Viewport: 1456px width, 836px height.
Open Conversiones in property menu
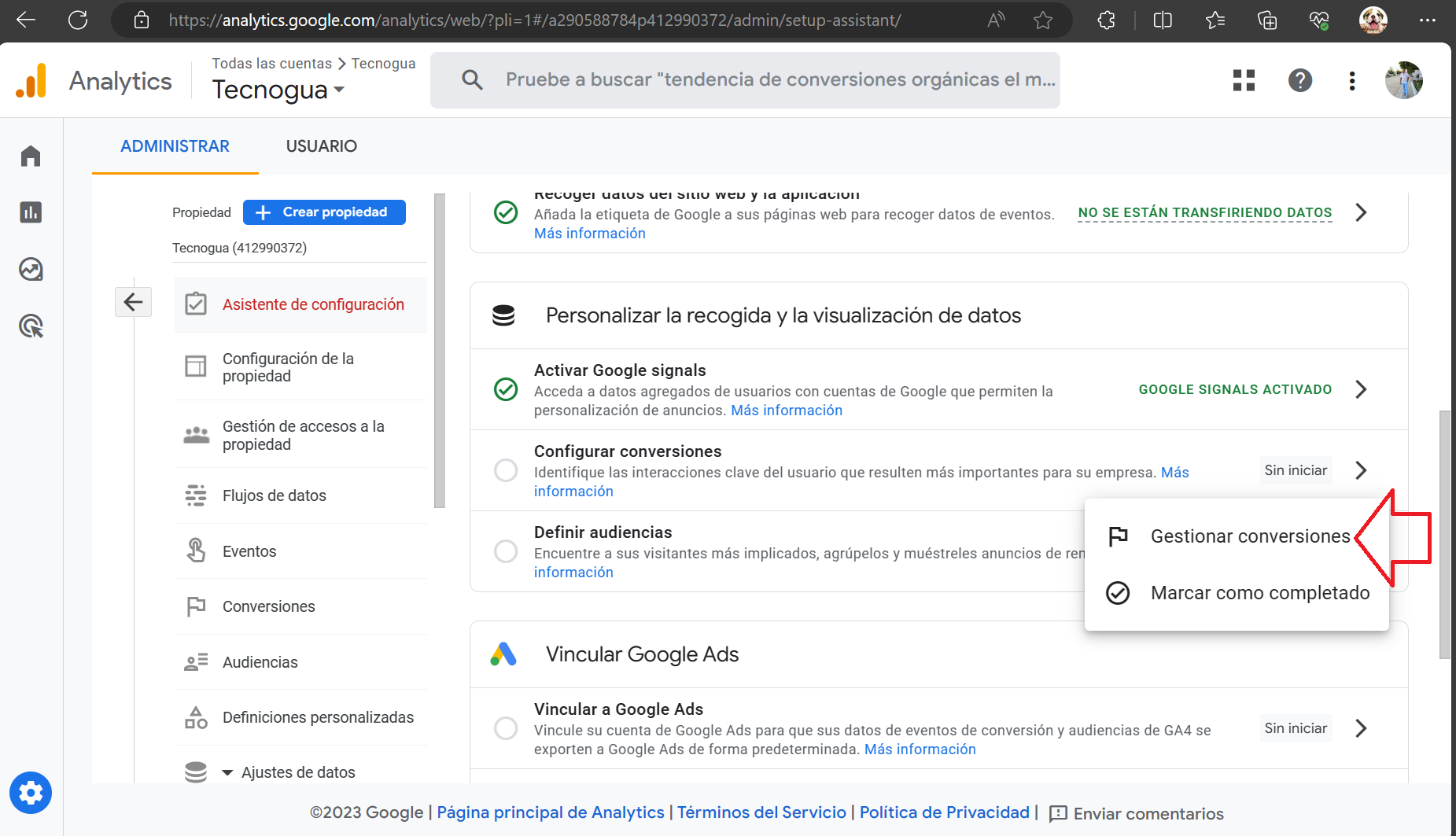300,606
